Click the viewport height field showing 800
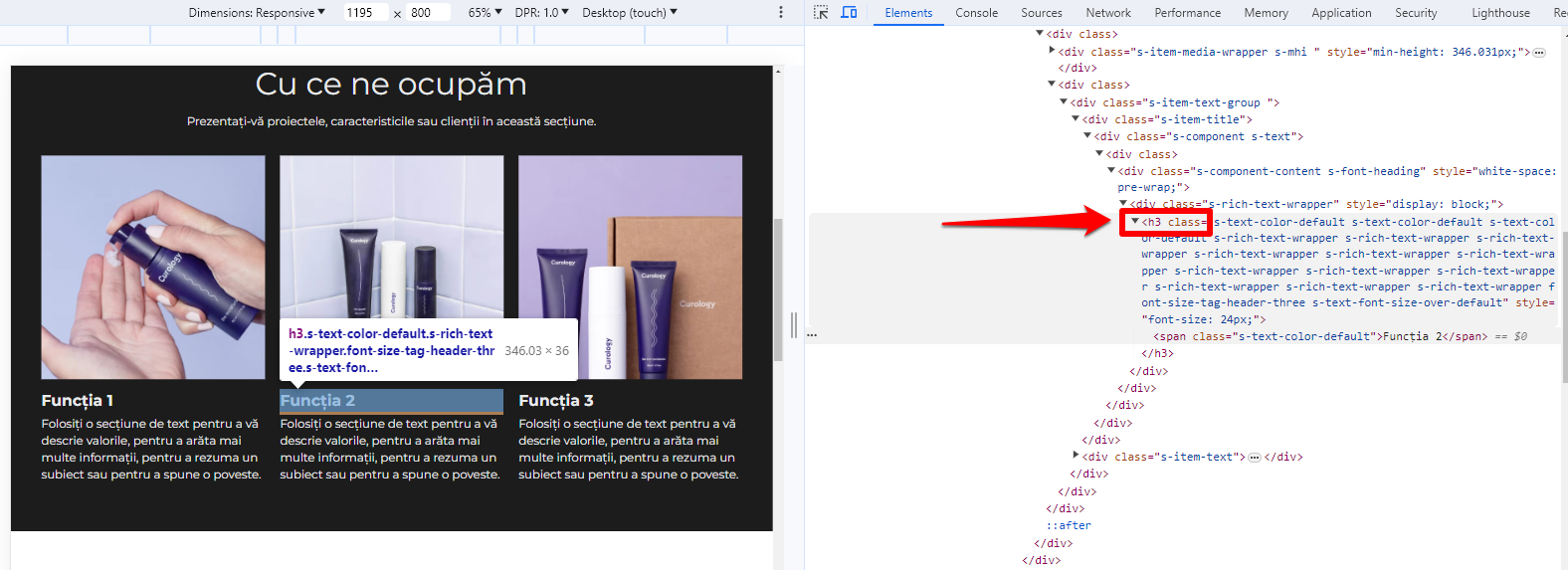 click(x=428, y=13)
